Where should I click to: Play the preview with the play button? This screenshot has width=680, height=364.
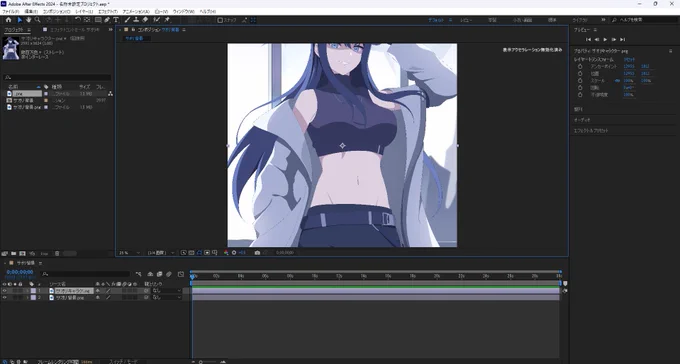point(605,39)
